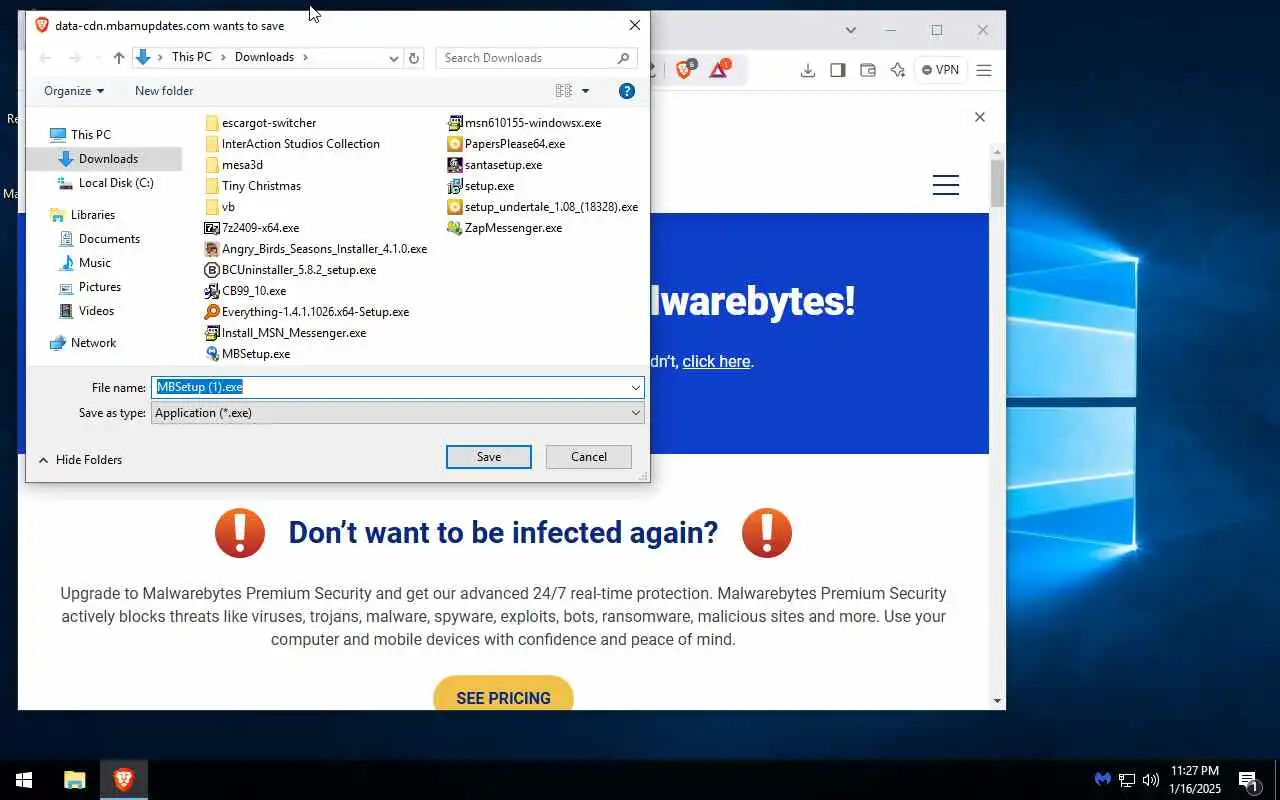Image resolution: width=1280 pixels, height=800 pixels.
Task: Select Pictures library
Action: coord(90,287)
